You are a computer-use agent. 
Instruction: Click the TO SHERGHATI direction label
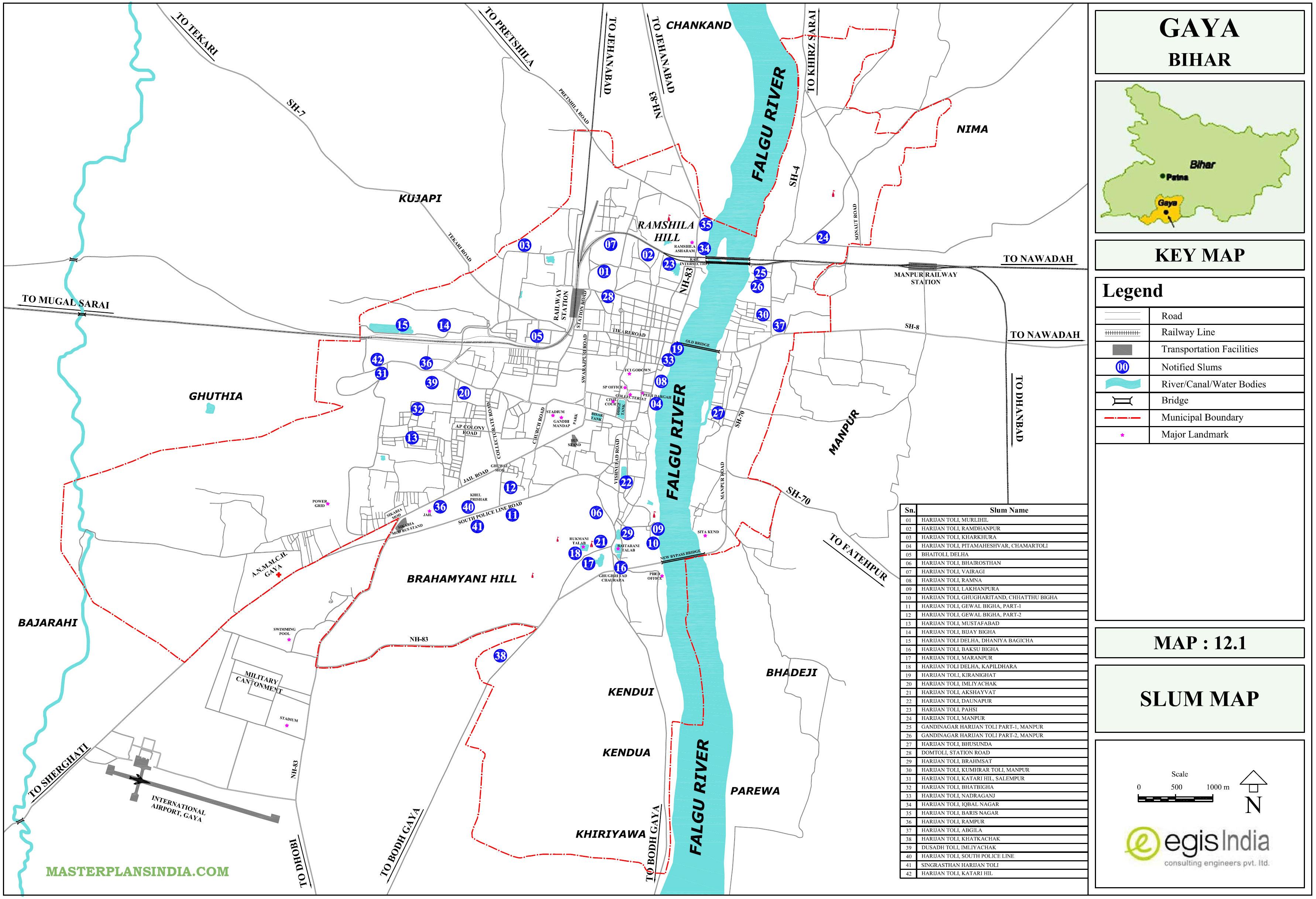[59, 772]
